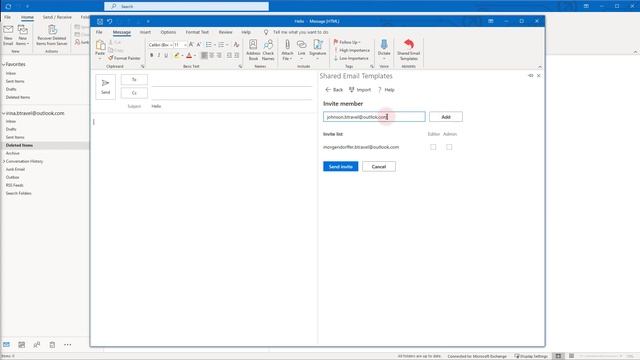Screen dimensions: 640x360
Task: Apply the text highlight color
Action: point(177,55)
